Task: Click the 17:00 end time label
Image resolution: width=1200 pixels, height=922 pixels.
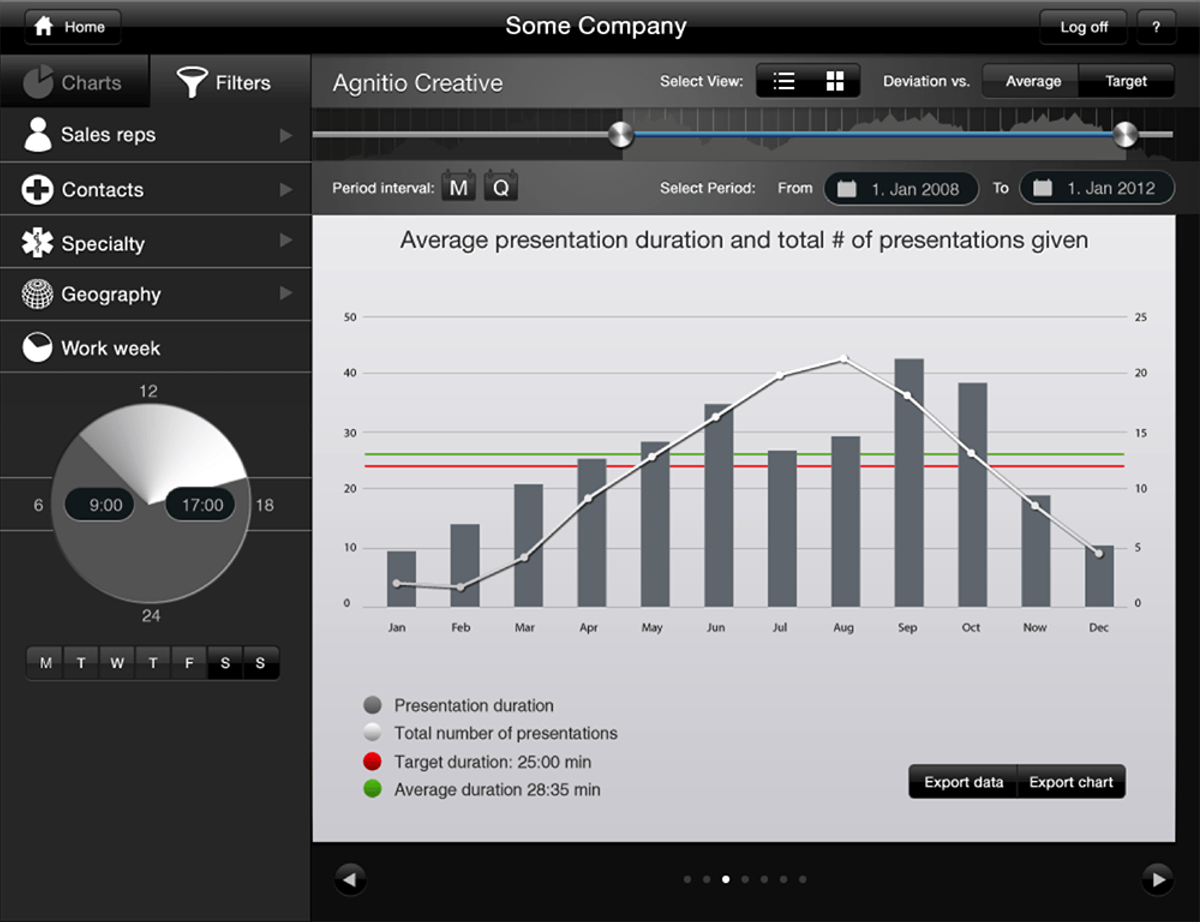Action: pos(202,505)
